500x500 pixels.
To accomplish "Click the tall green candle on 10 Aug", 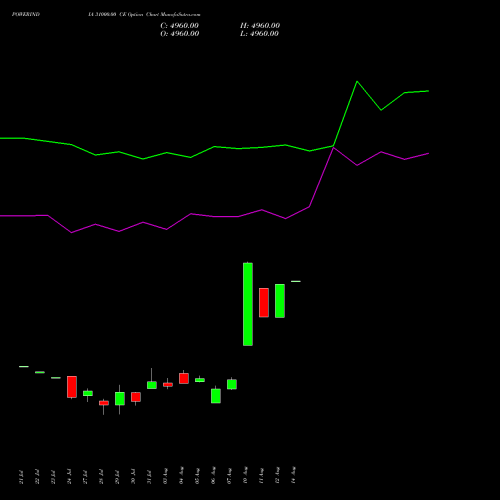I will [248, 304].
